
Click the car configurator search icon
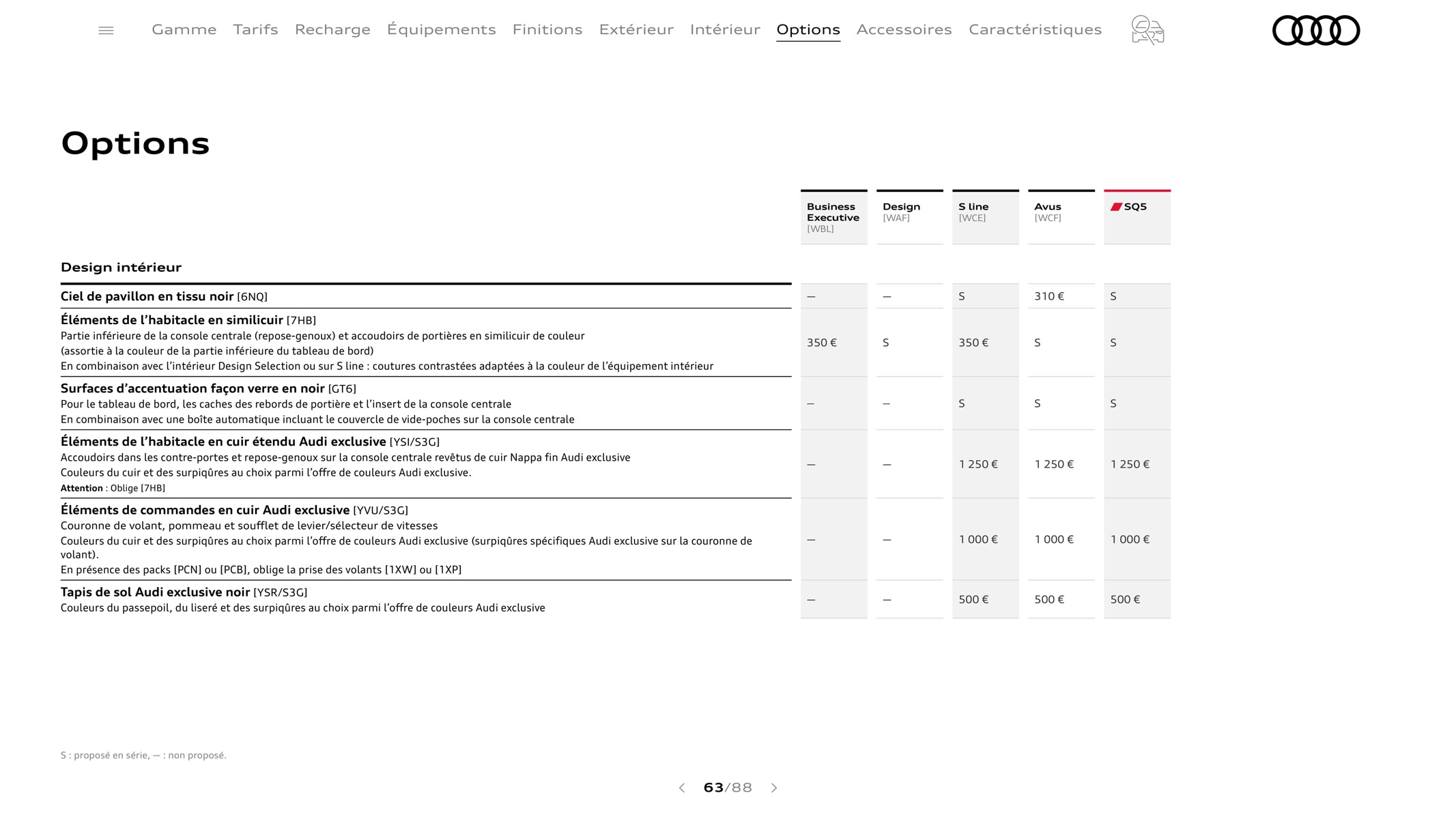point(1147,30)
